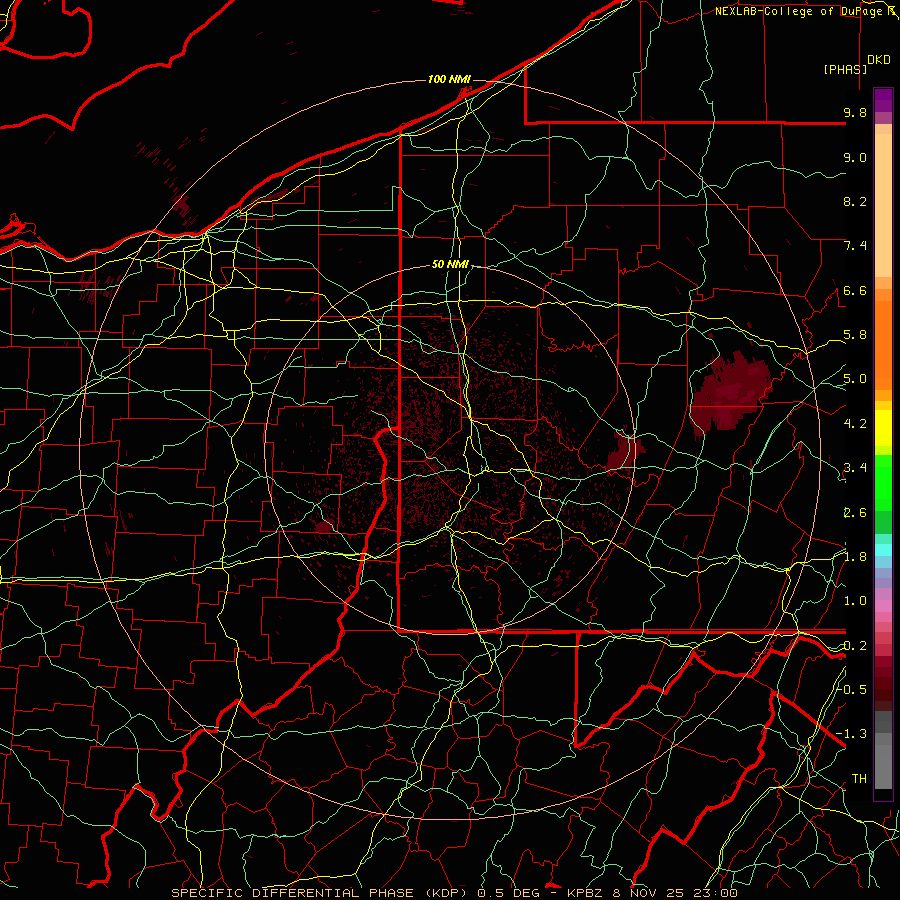The image size is (900, 900).
Task: Click the 8.2 legend value
Action: click(x=855, y=201)
